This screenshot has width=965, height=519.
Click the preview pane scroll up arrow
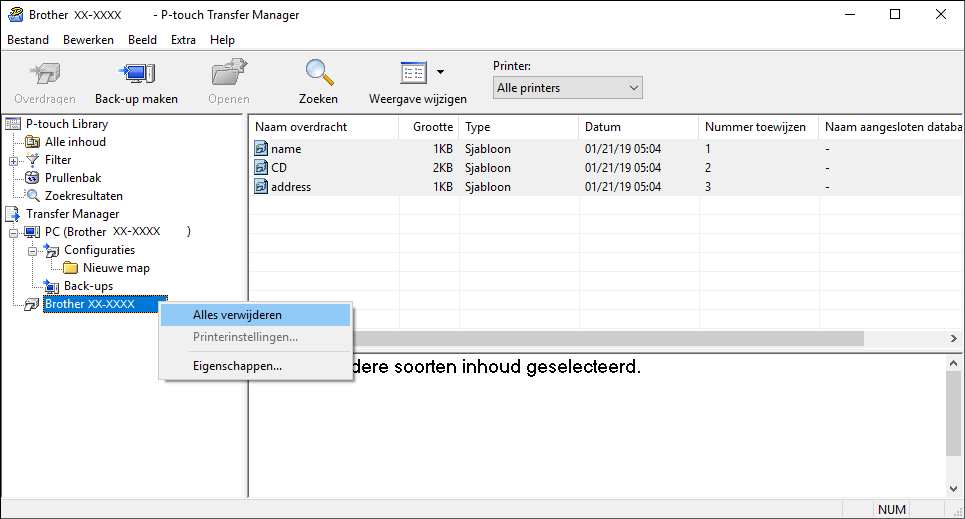pyautogui.click(x=953, y=363)
